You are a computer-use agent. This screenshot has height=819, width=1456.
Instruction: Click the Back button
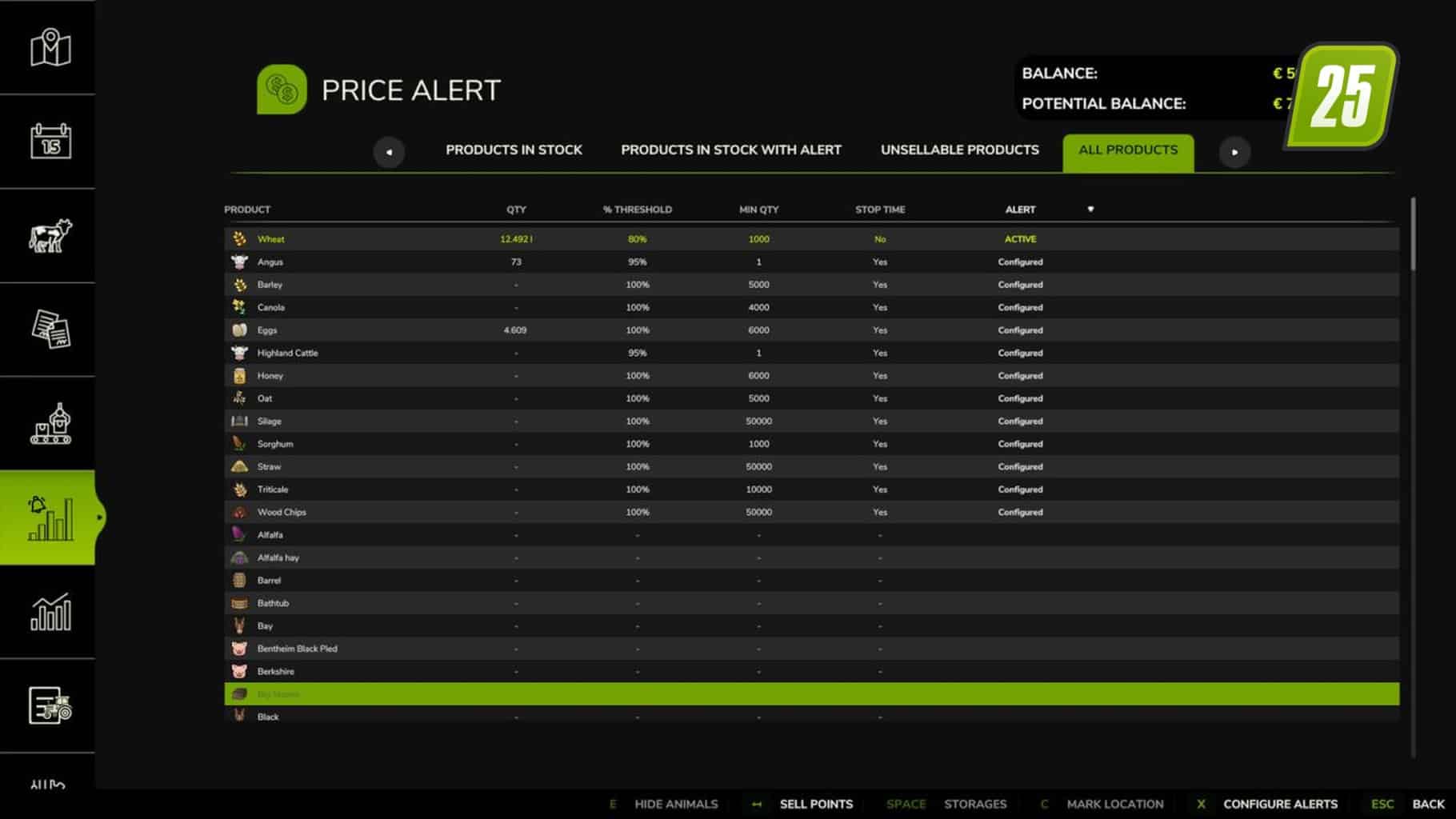click(x=1428, y=804)
